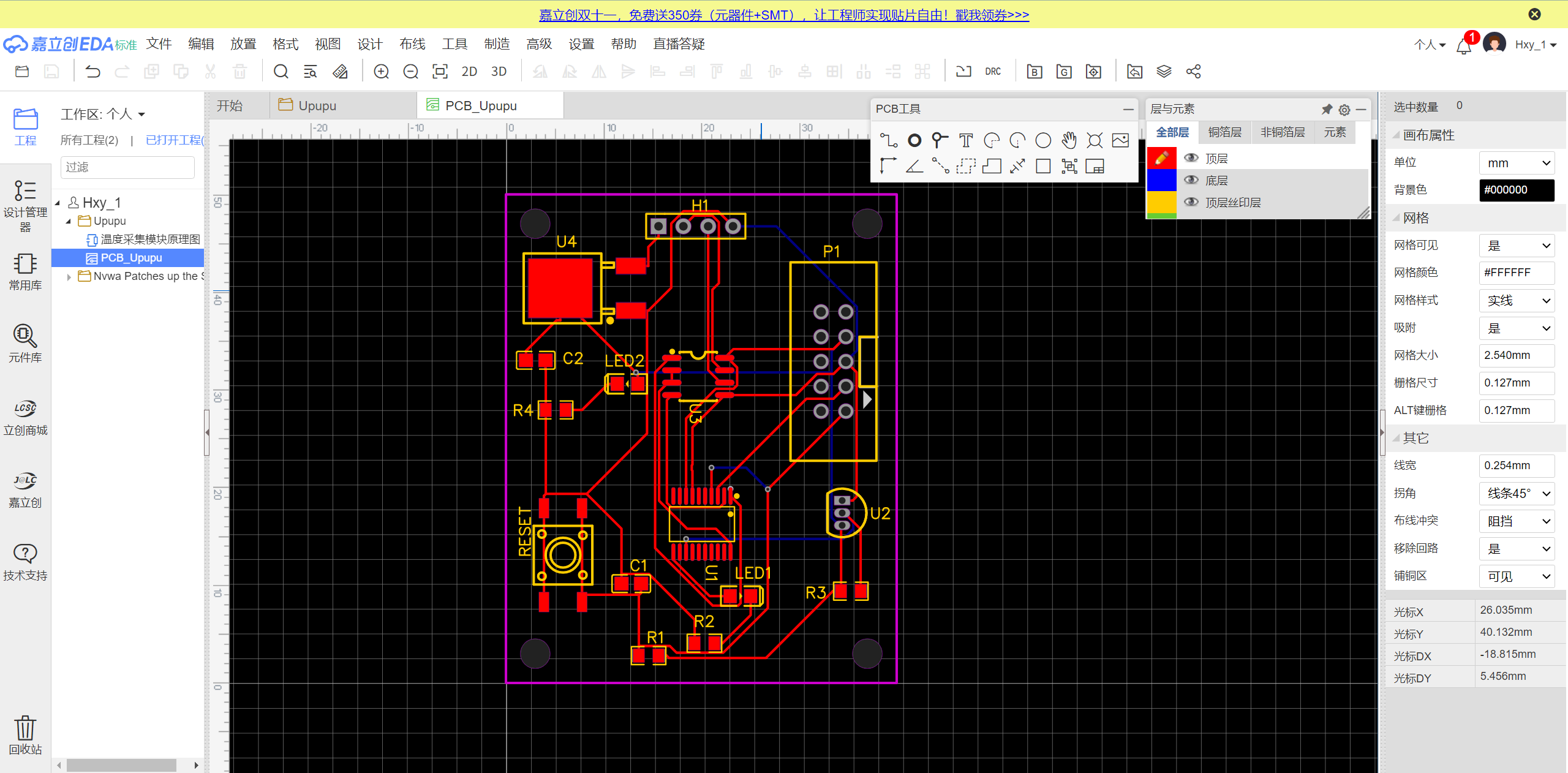Click the DRC check toolbar button
The width and height of the screenshot is (1568, 773).
(x=992, y=72)
